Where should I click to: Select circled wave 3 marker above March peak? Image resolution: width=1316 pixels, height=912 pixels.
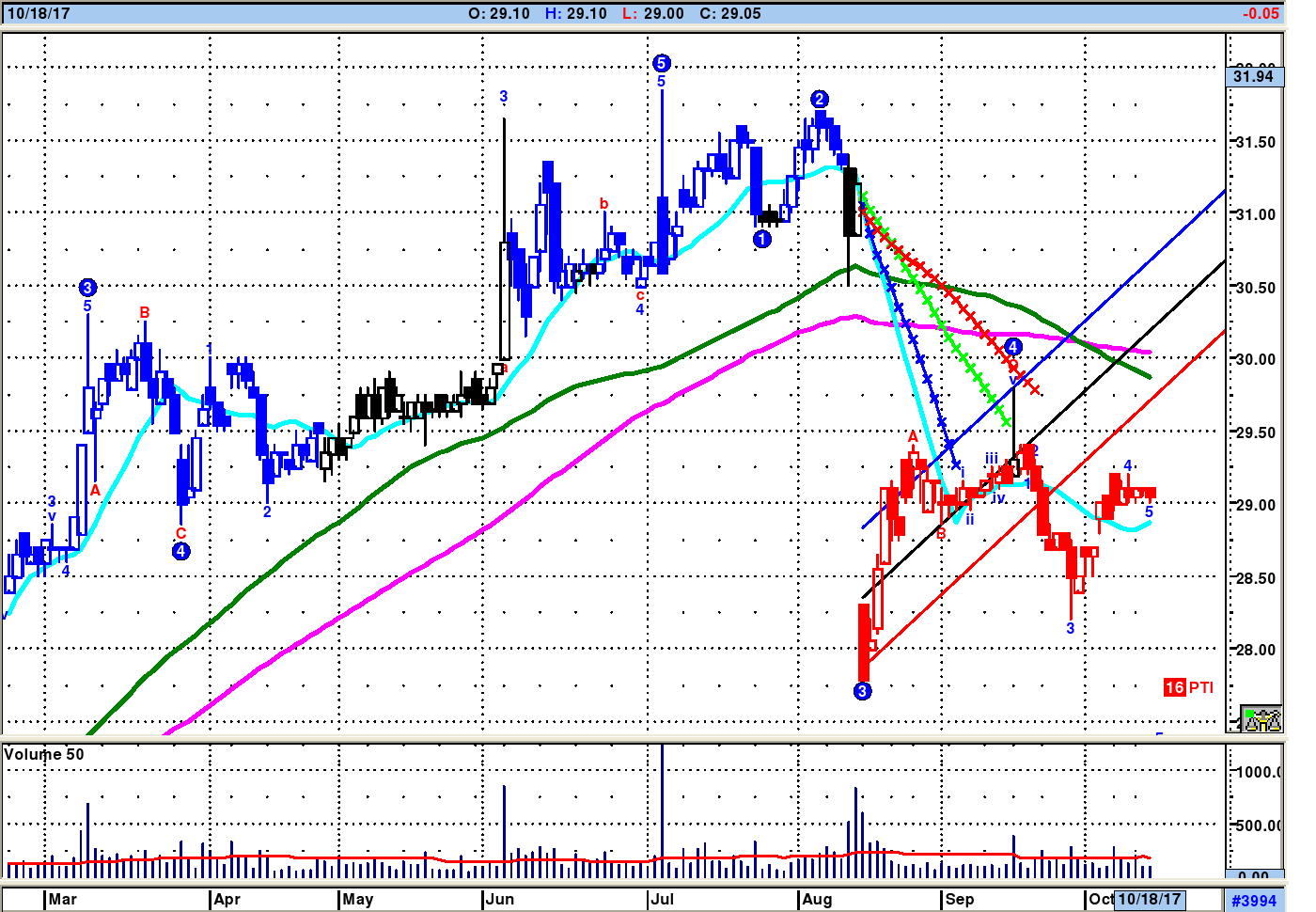click(x=87, y=288)
